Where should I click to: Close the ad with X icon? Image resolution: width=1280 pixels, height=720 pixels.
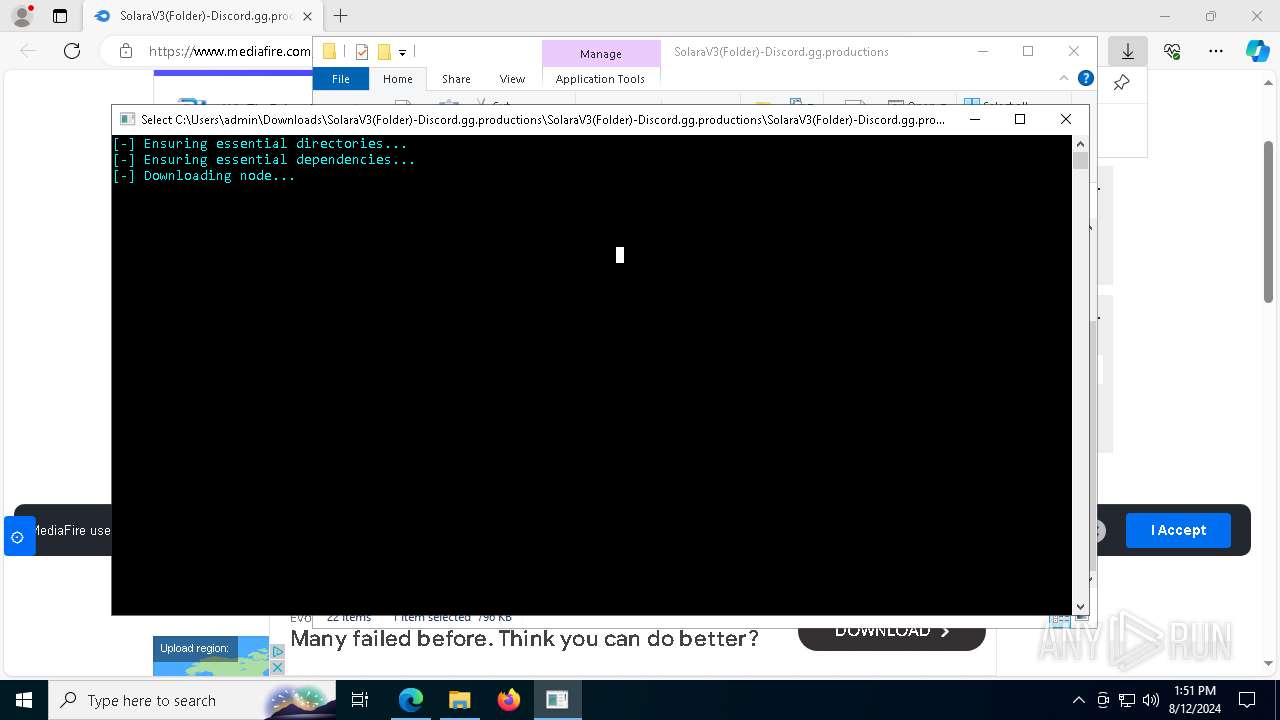coord(278,667)
